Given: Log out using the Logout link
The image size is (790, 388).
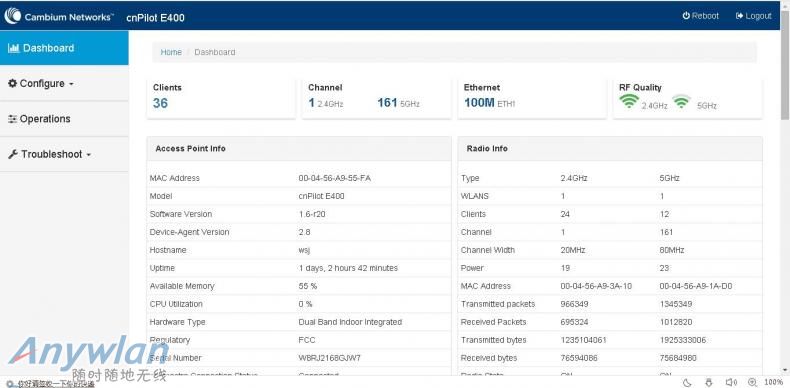Looking at the screenshot, I should pyautogui.click(x=753, y=16).
